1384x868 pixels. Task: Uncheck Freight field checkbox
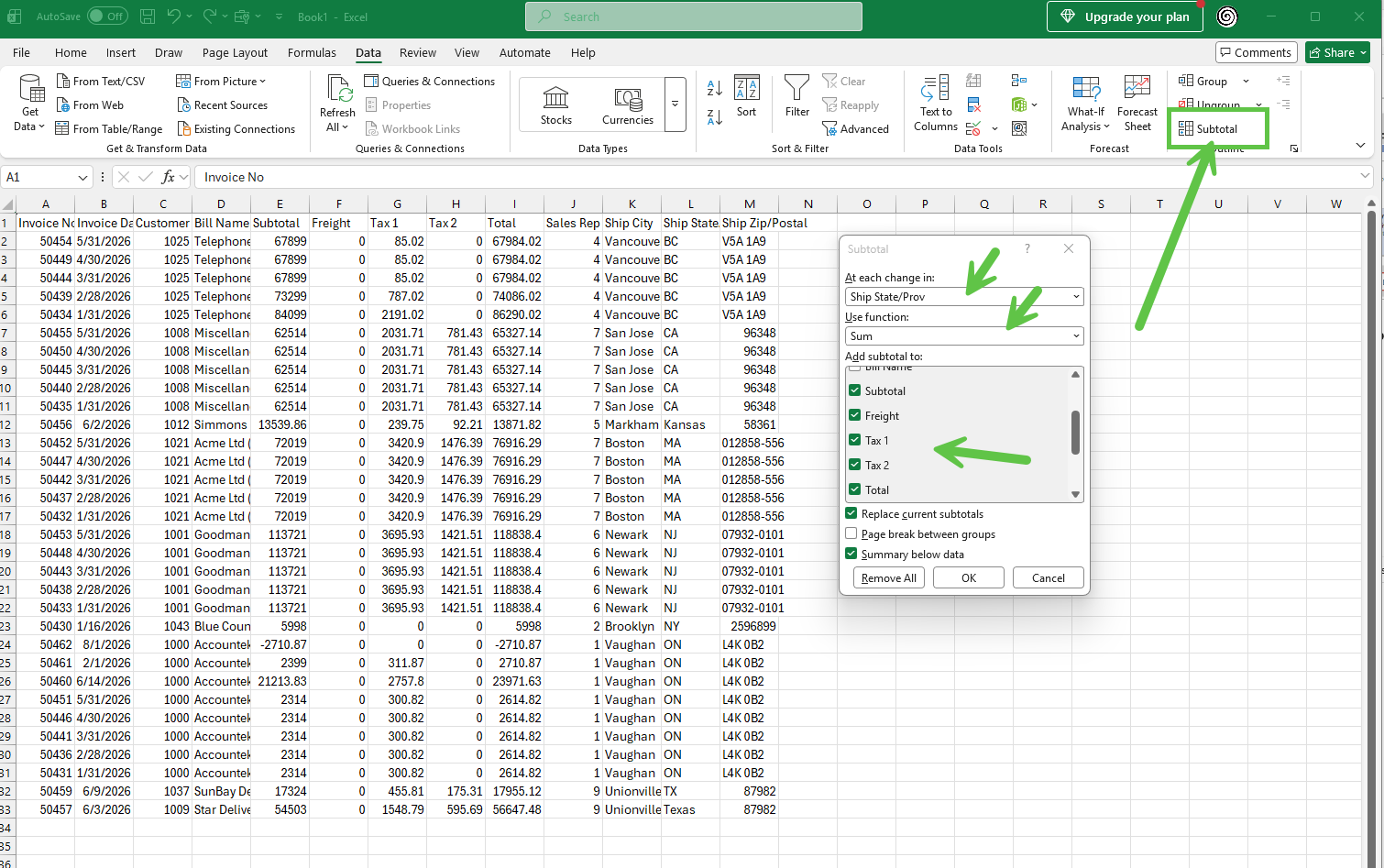[x=855, y=415]
